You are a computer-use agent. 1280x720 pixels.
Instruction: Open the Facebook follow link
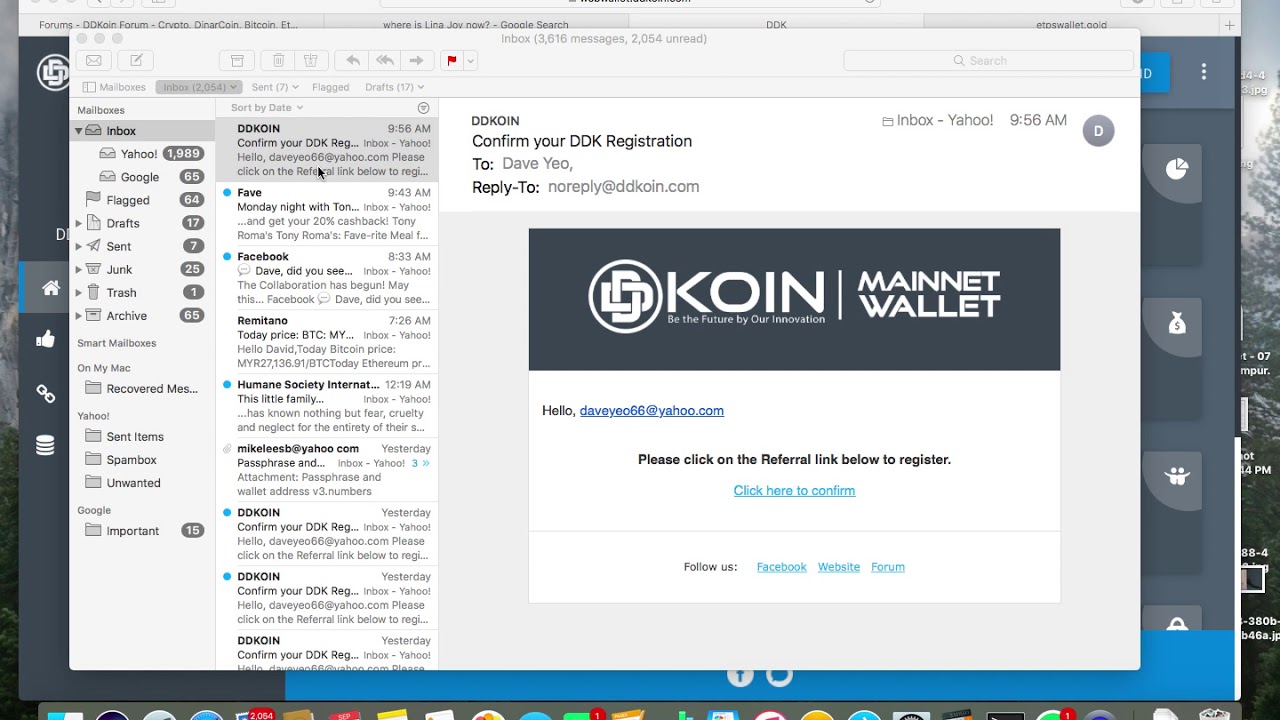(x=781, y=567)
